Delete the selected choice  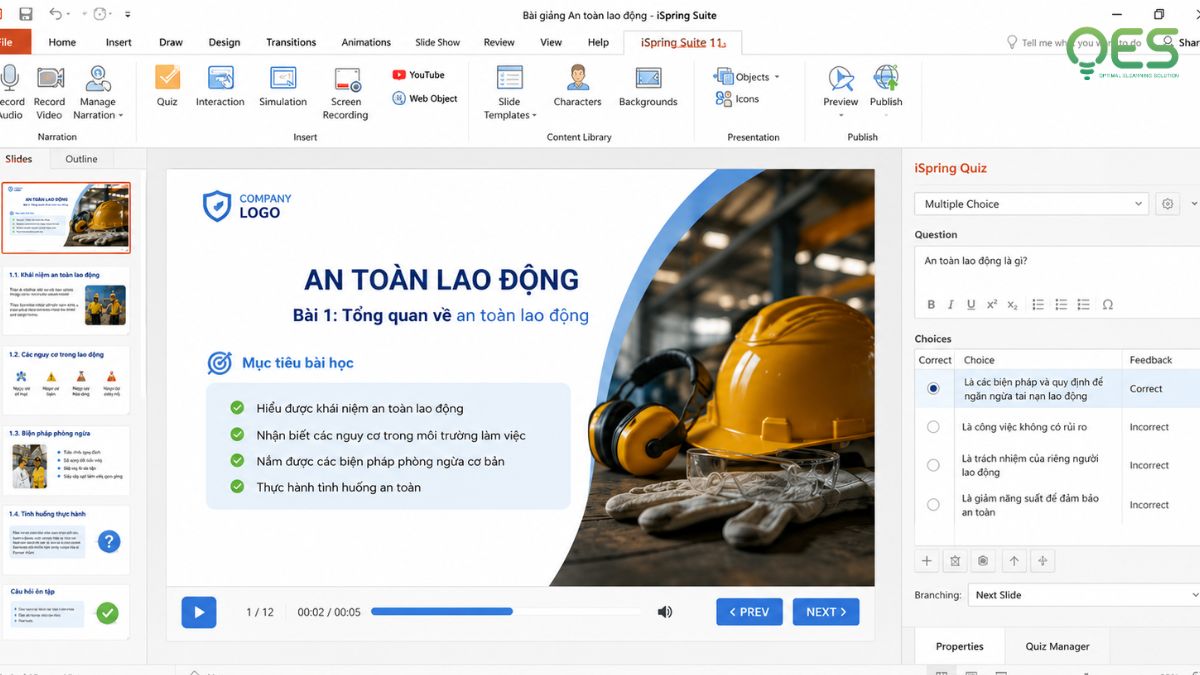coord(955,561)
